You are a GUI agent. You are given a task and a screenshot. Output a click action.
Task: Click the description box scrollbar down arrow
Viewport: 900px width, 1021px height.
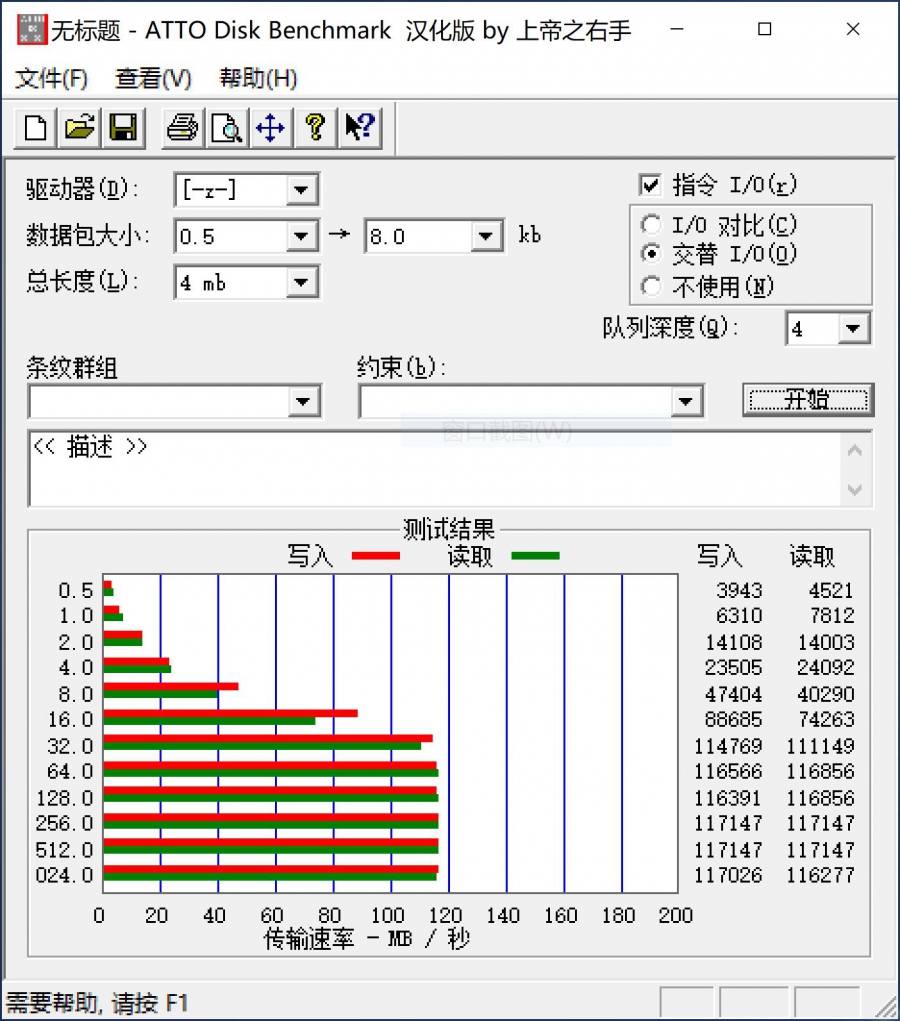(855, 490)
